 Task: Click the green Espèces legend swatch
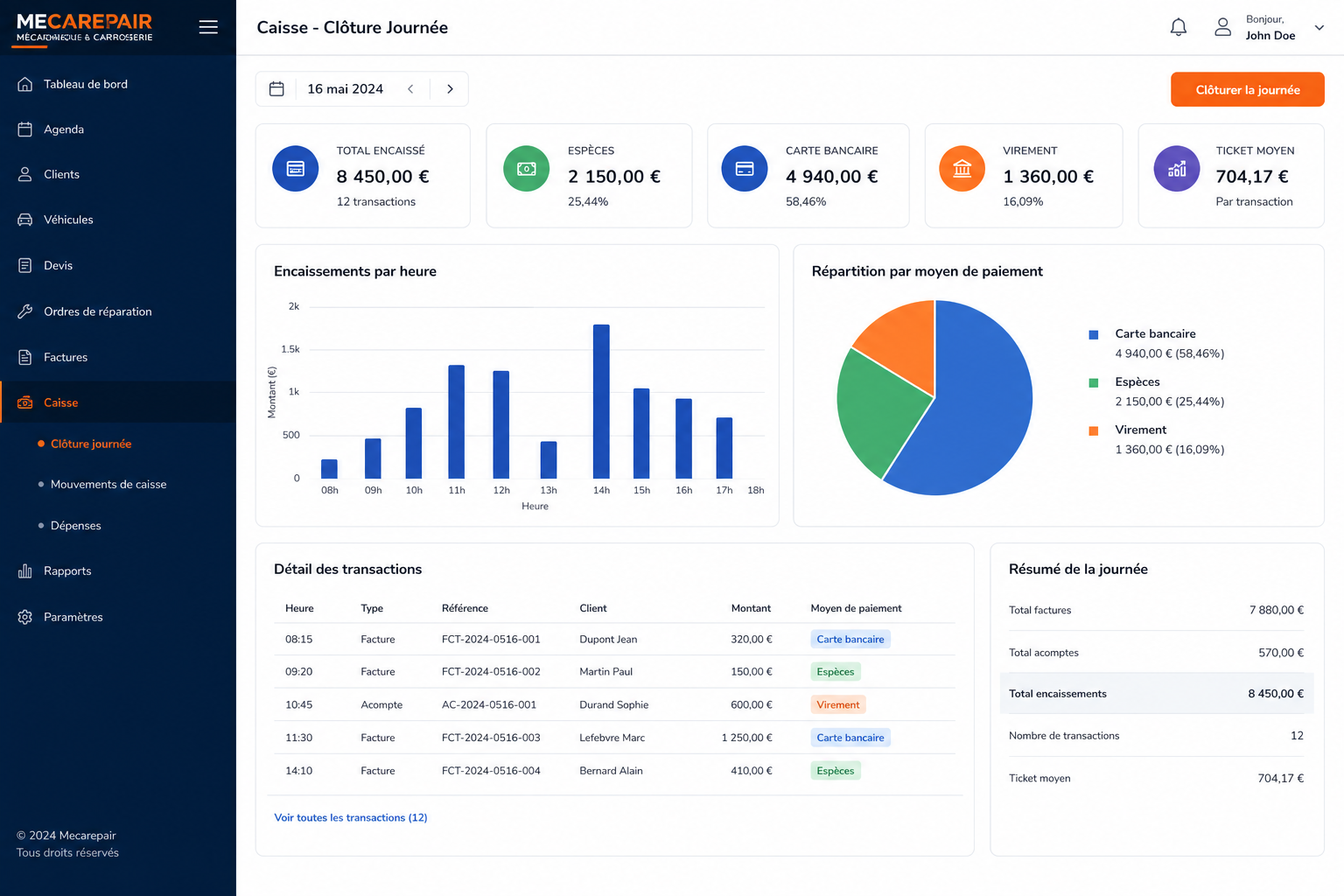click(x=1093, y=382)
